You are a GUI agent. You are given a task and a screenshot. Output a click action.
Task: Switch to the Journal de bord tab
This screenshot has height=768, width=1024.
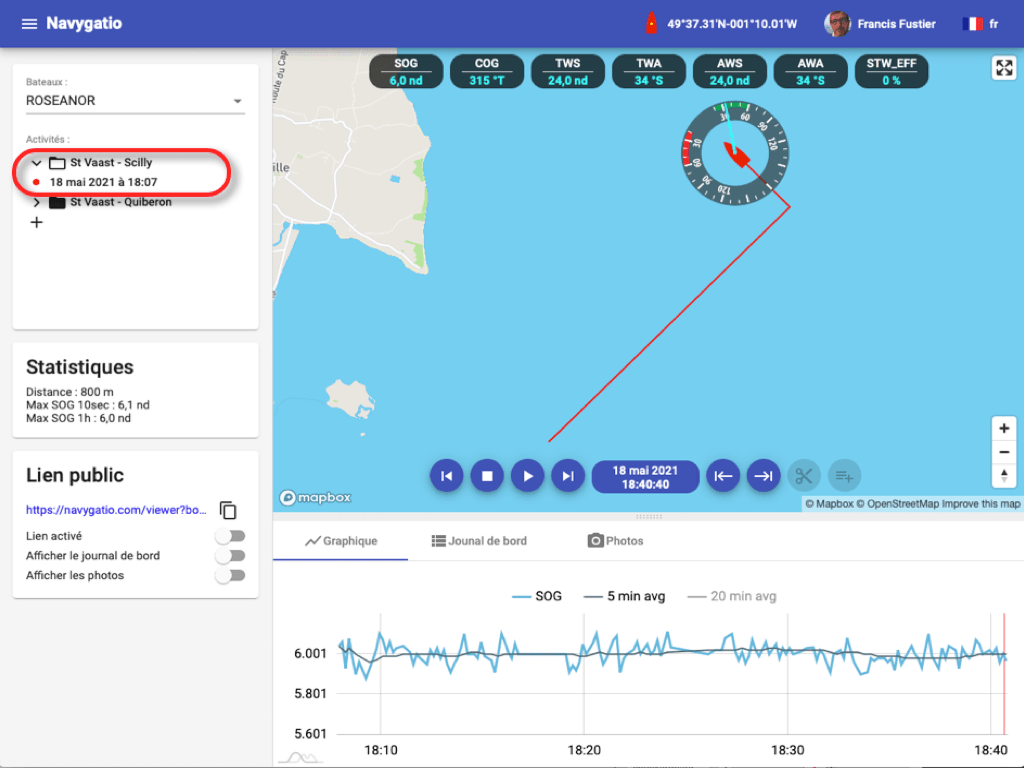click(479, 541)
